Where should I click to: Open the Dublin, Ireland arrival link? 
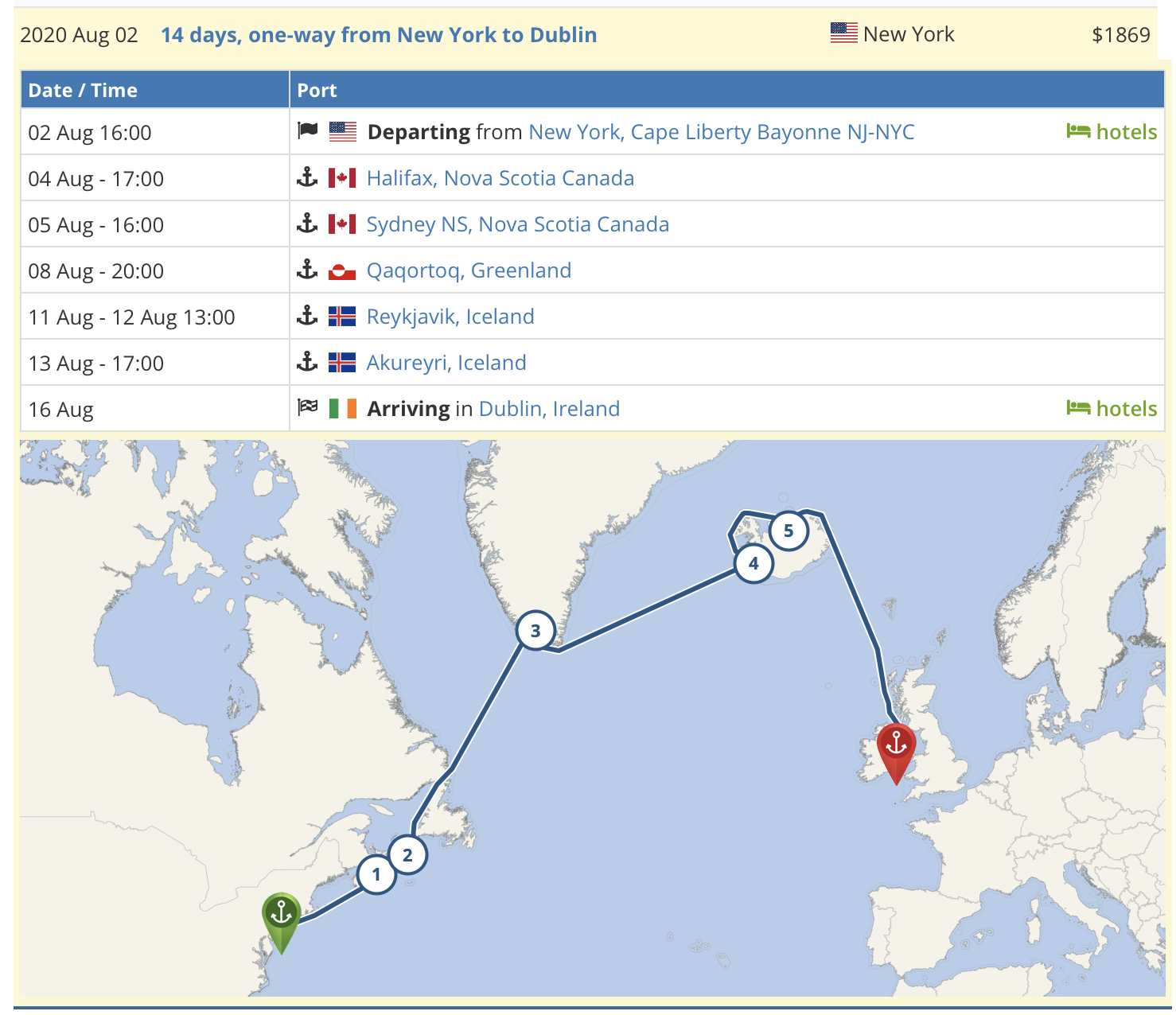coord(550,408)
